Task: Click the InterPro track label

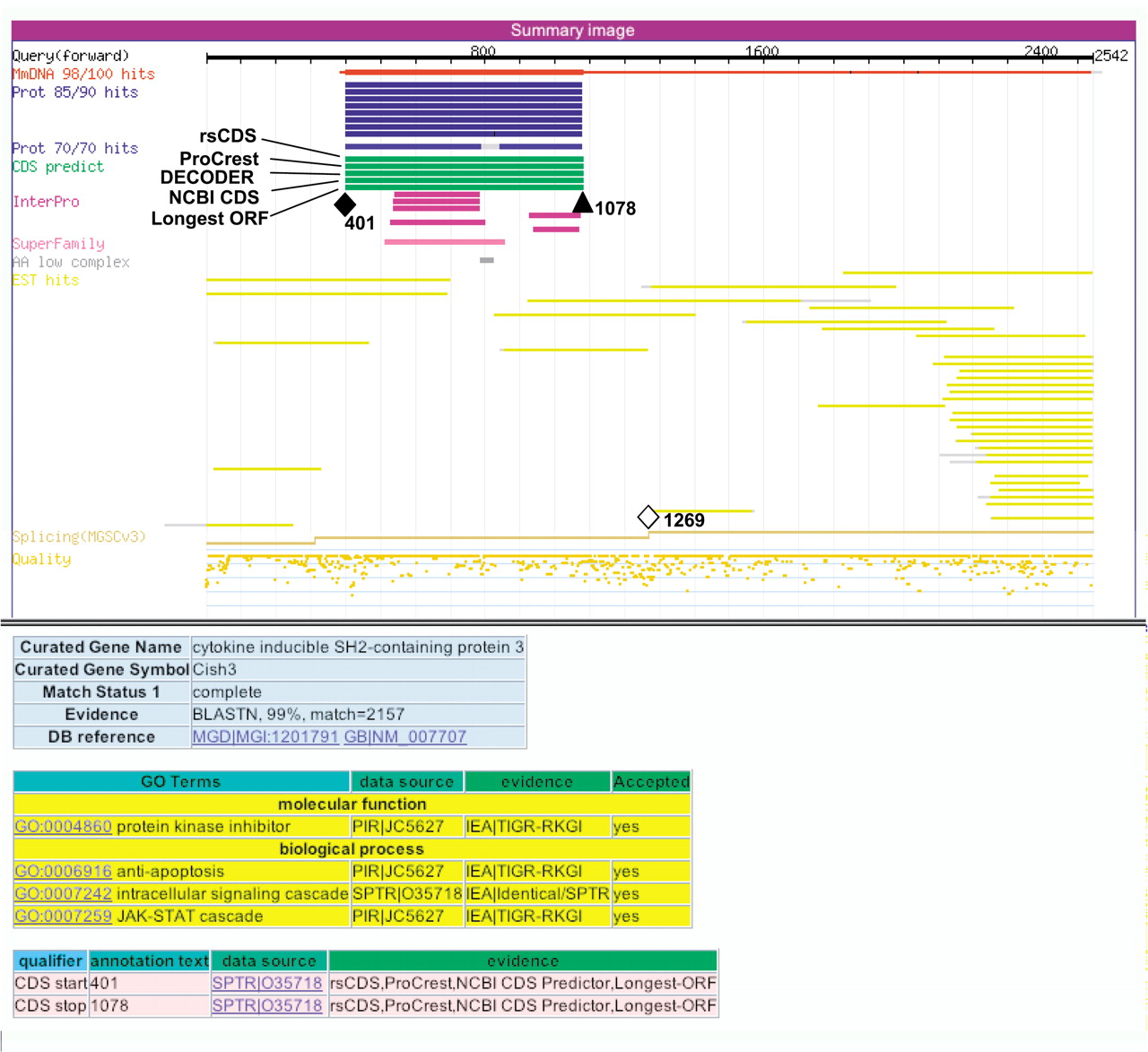Action: pyautogui.click(x=46, y=202)
